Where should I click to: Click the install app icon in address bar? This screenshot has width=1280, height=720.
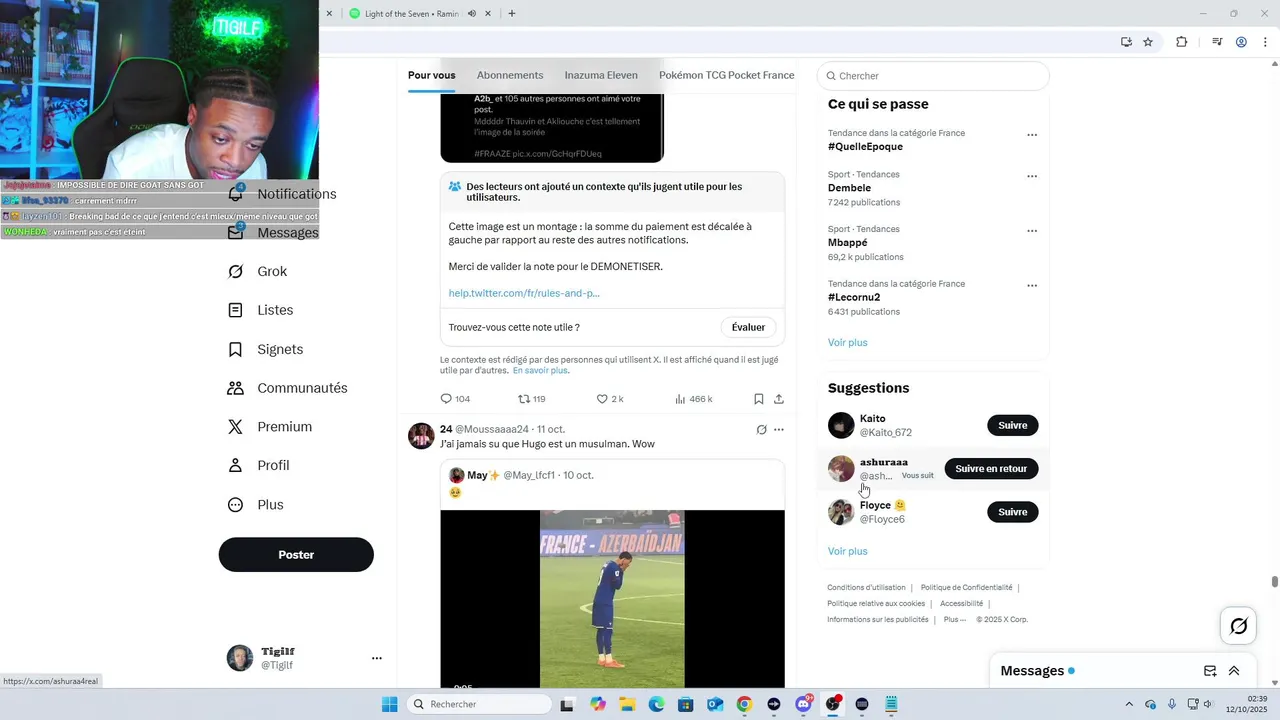[1126, 42]
